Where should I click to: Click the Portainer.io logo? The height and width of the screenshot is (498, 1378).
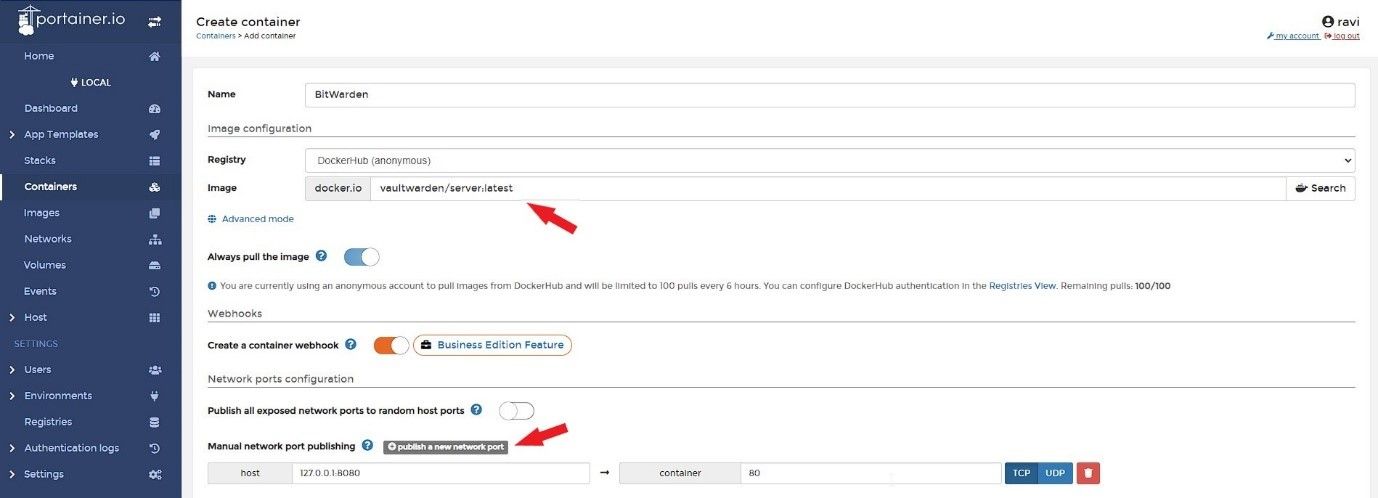point(71,20)
